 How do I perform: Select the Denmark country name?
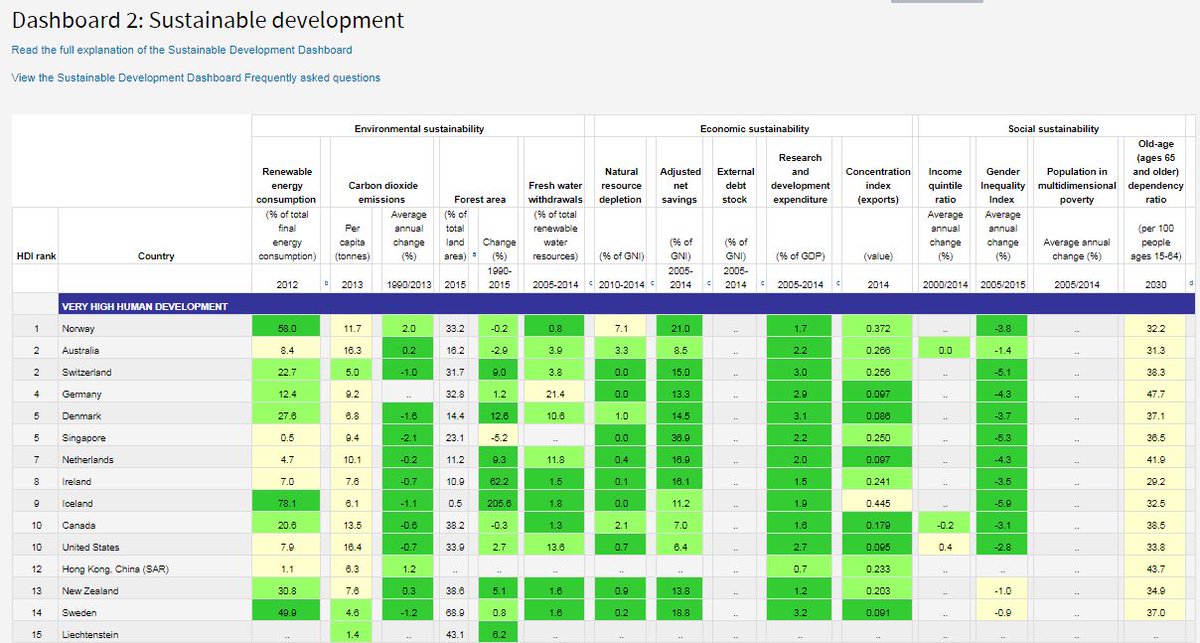pos(83,416)
